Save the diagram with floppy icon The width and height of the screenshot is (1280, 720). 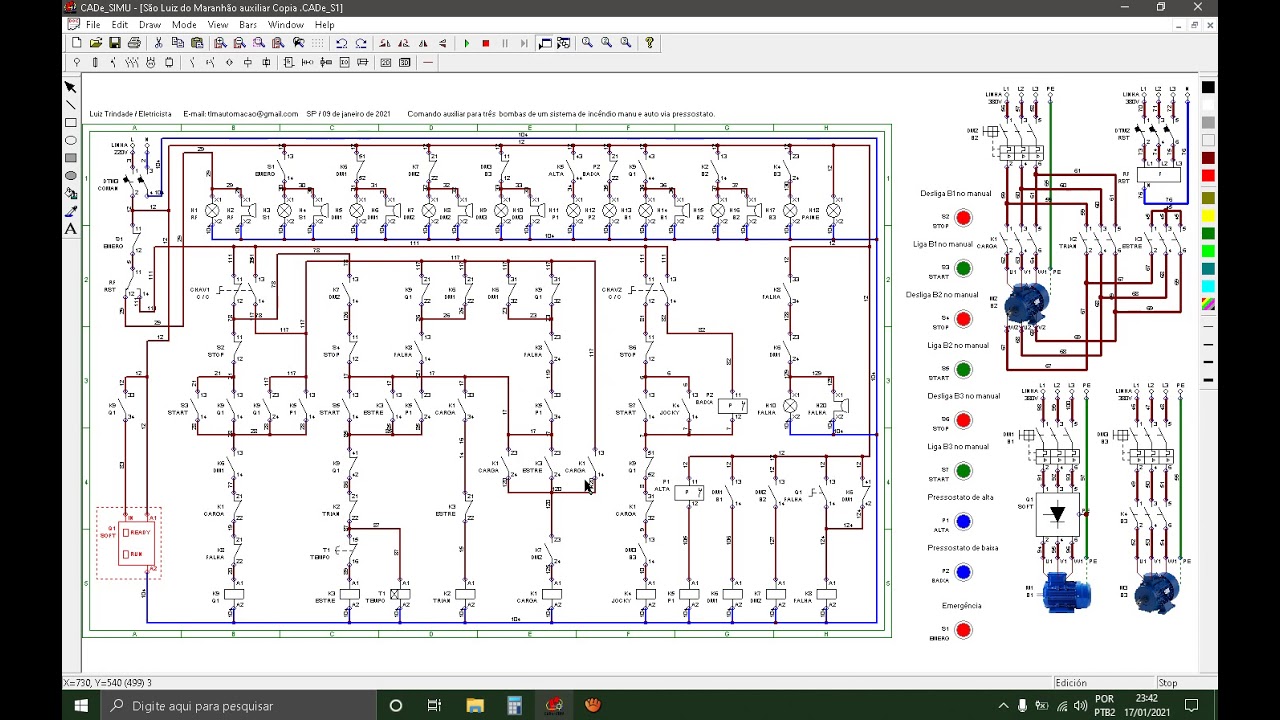[x=115, y=43]
